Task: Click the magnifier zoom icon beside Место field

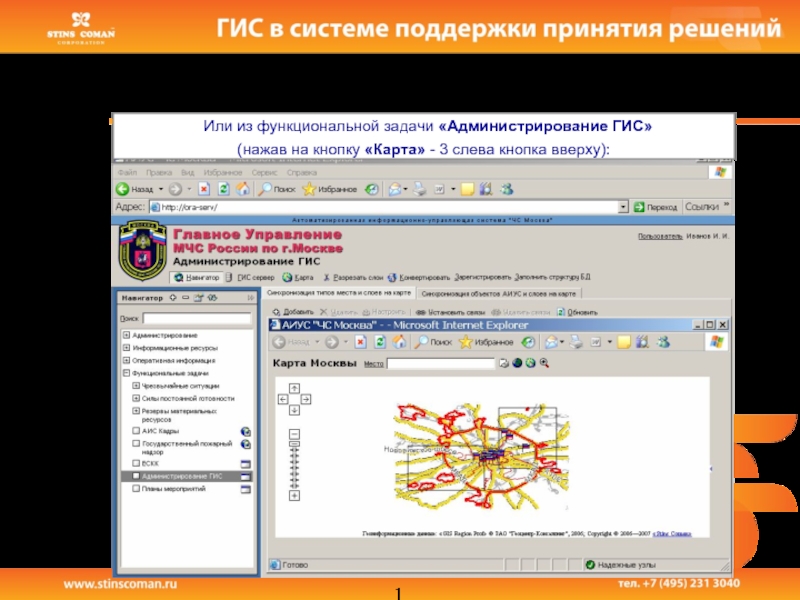Action: pos(544,363)
